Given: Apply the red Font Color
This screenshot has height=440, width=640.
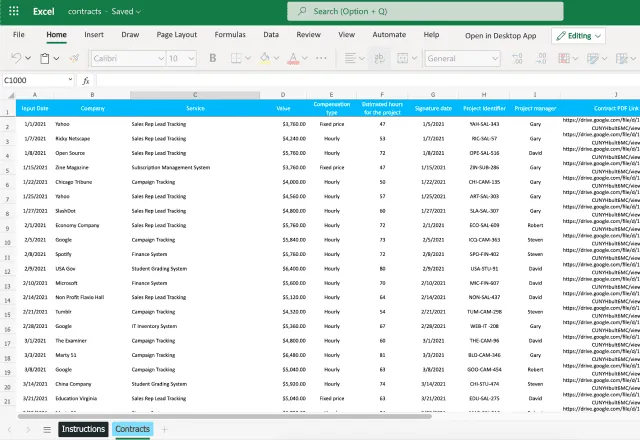Looking at the screenshot, I should point(293,58).
